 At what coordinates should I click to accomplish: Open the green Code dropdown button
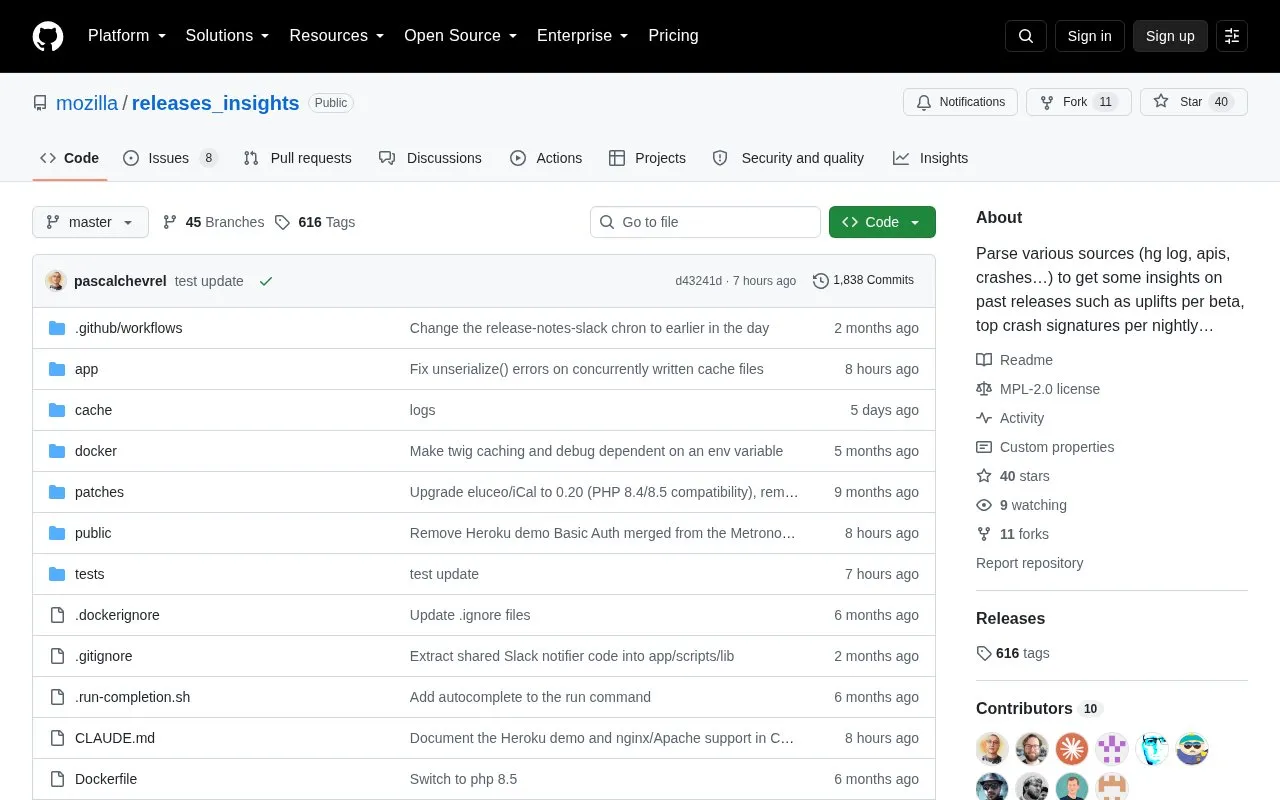(x=882, y=222)
